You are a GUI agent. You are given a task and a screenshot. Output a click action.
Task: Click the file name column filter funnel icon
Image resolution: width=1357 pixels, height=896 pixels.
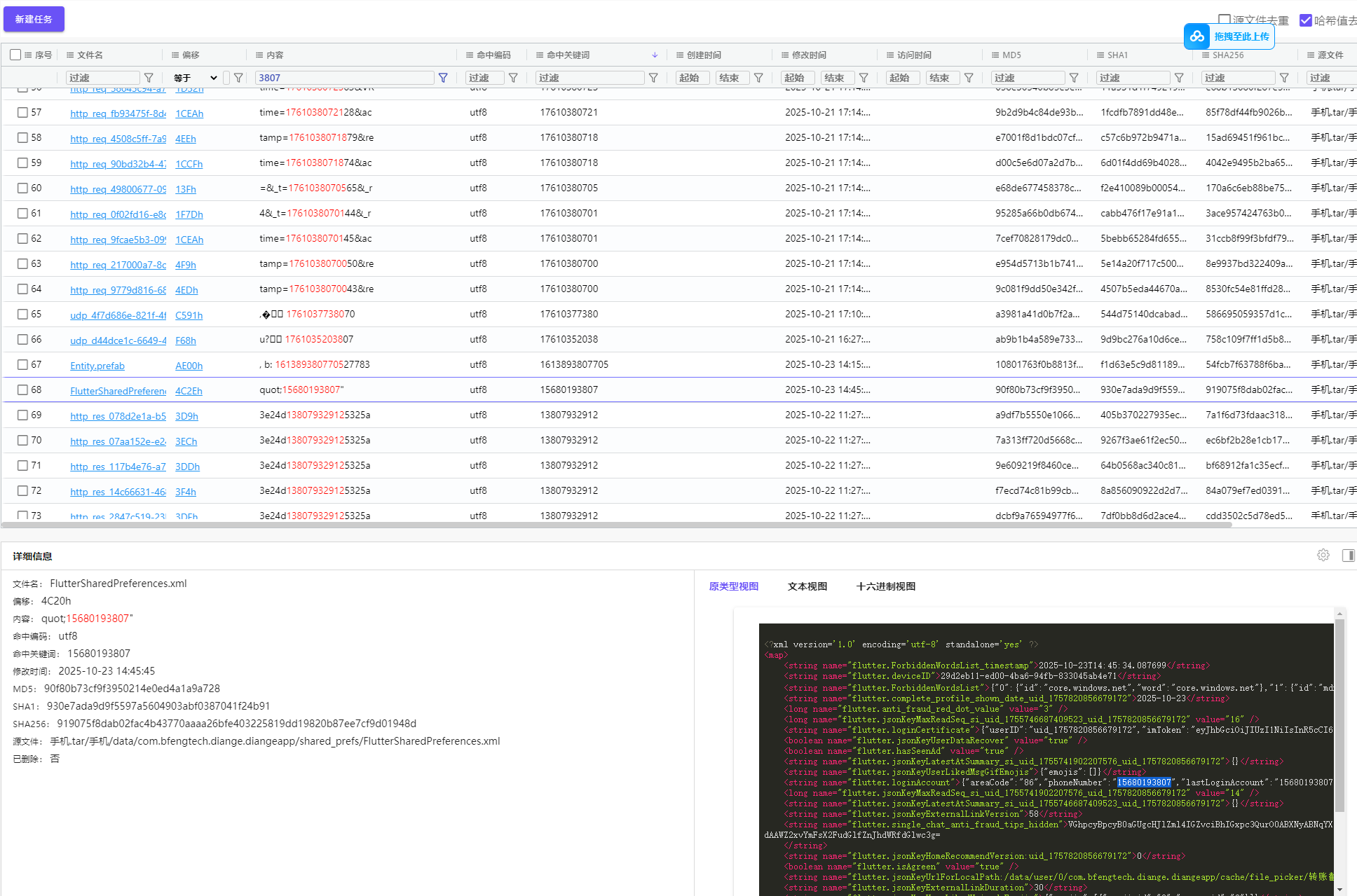(149, 78)
